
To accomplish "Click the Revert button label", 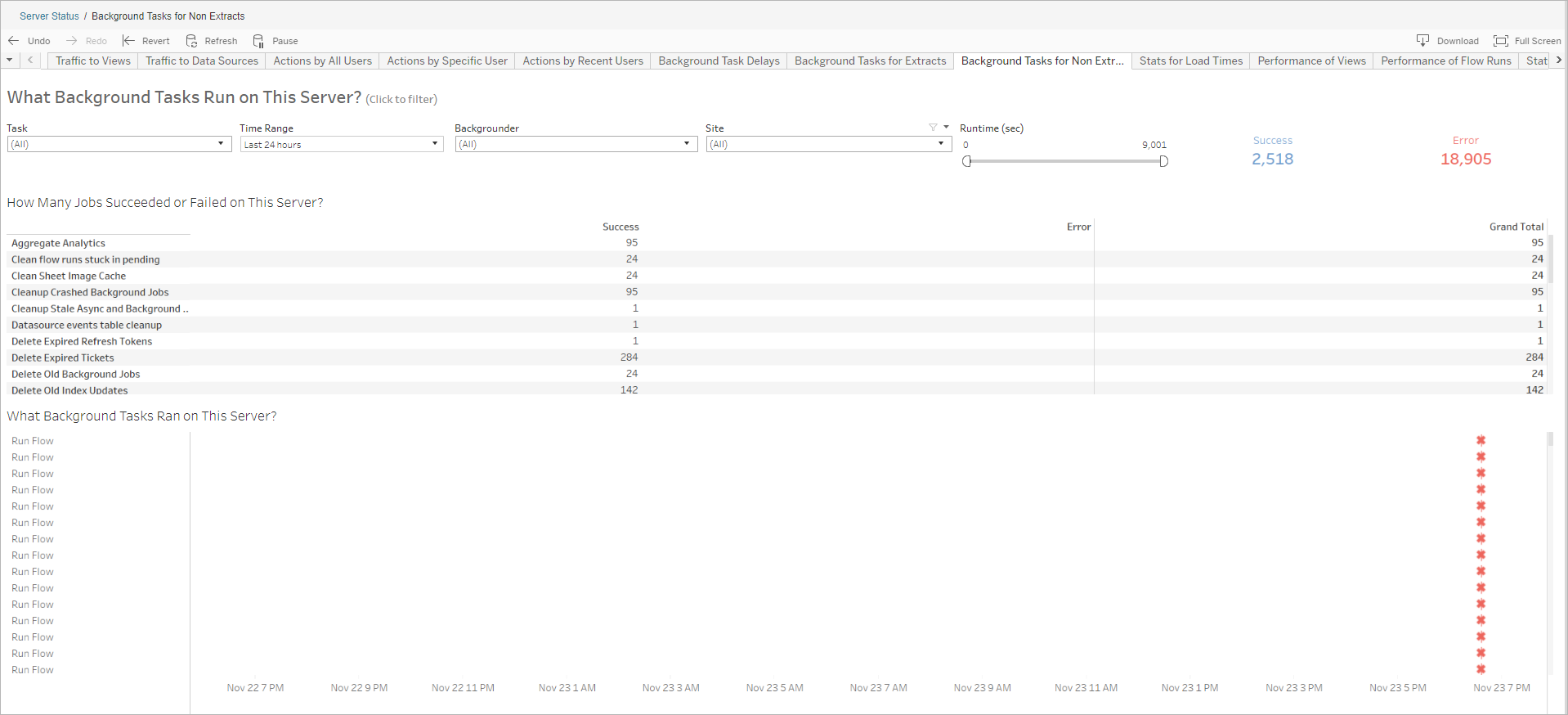I will click(156, 41).
